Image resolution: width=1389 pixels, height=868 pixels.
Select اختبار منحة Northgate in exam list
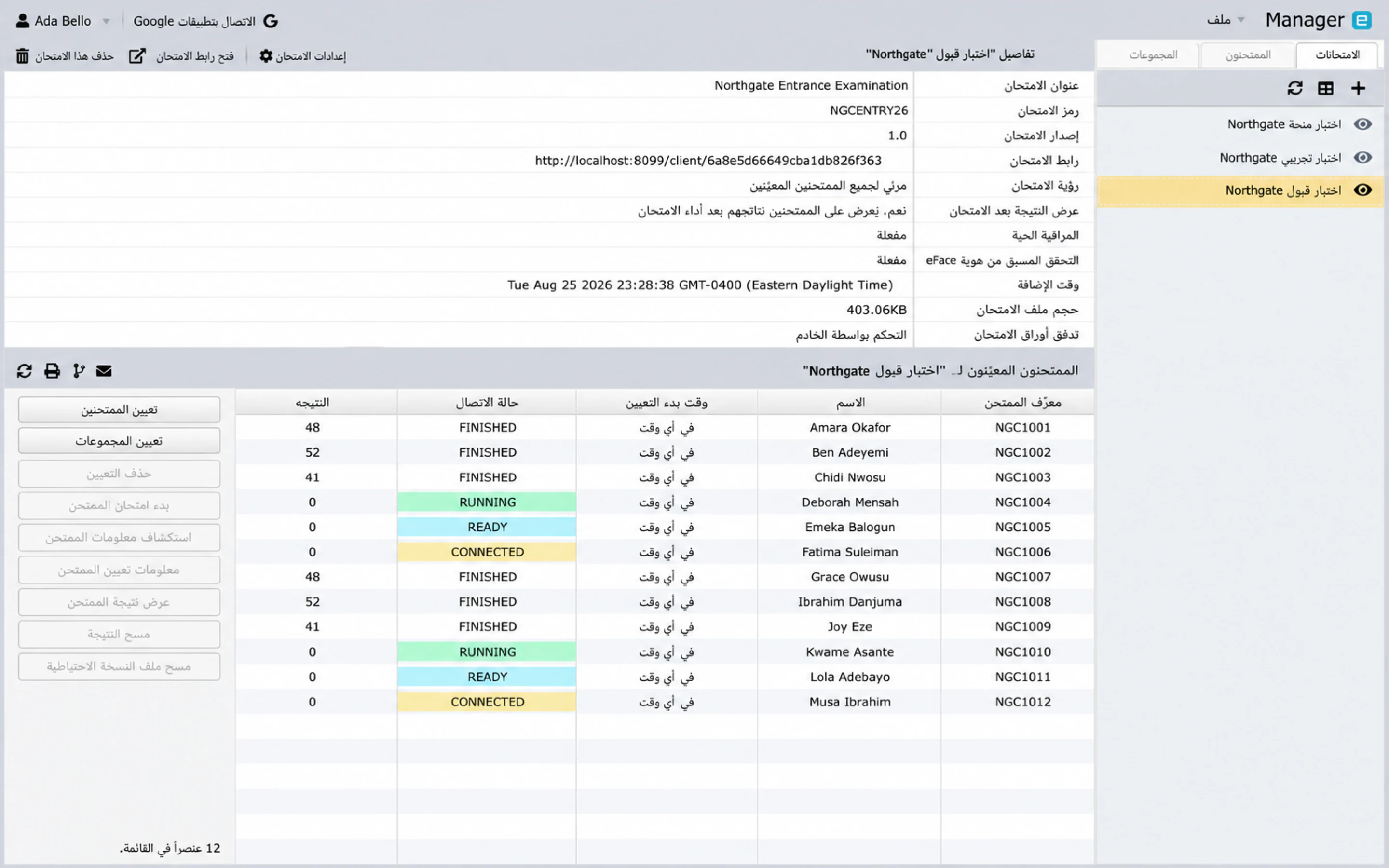click(x=1240, y=124)
